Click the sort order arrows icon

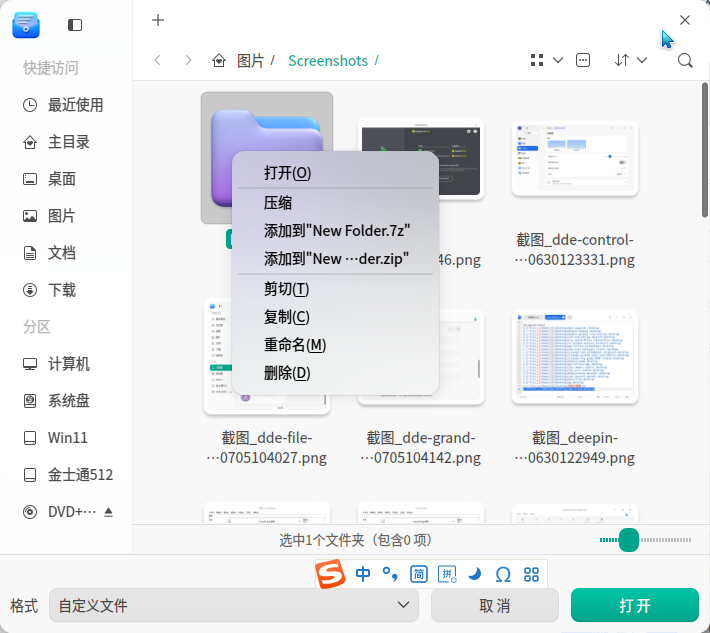tap(622, 60)
